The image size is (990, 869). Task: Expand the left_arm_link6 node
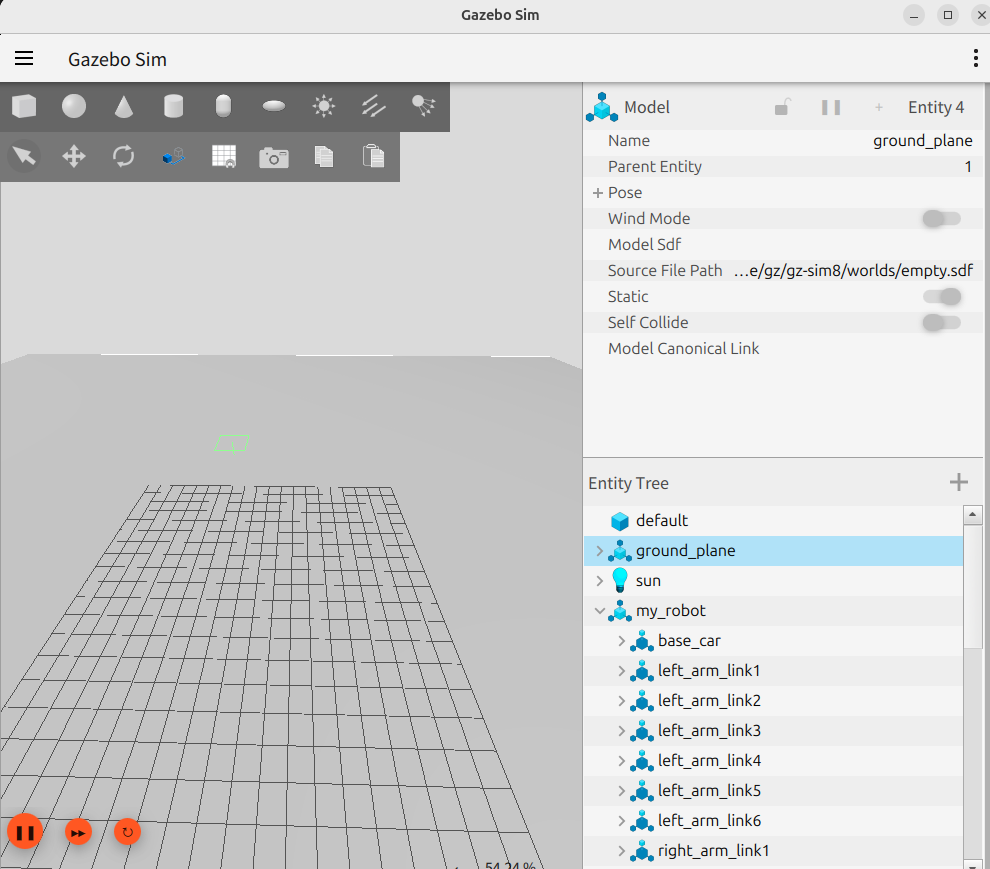(621, 821)
